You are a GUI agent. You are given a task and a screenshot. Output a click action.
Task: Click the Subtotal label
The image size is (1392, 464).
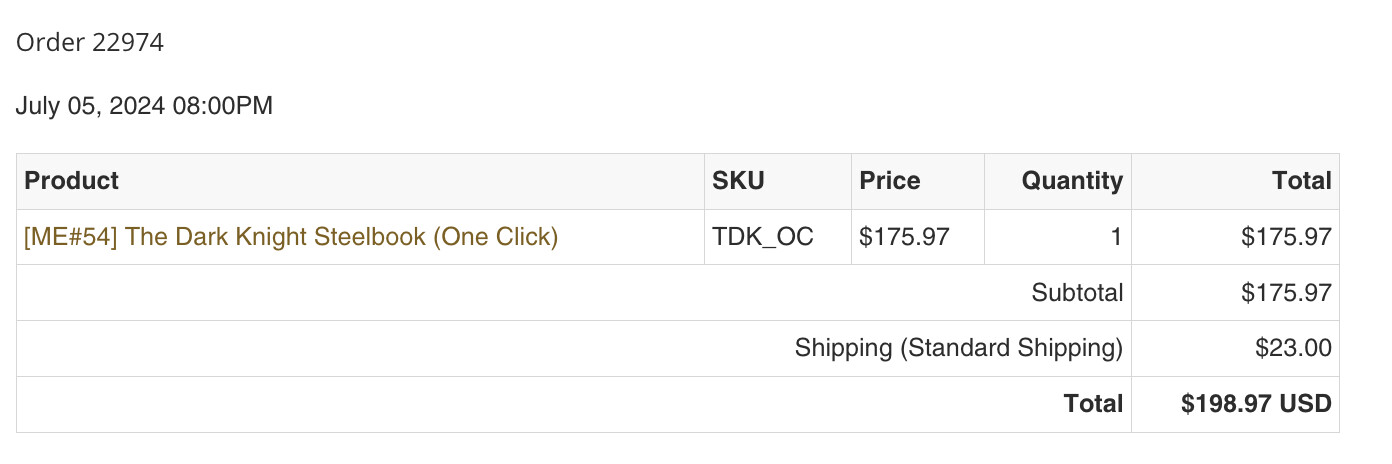click(1077, 293)
